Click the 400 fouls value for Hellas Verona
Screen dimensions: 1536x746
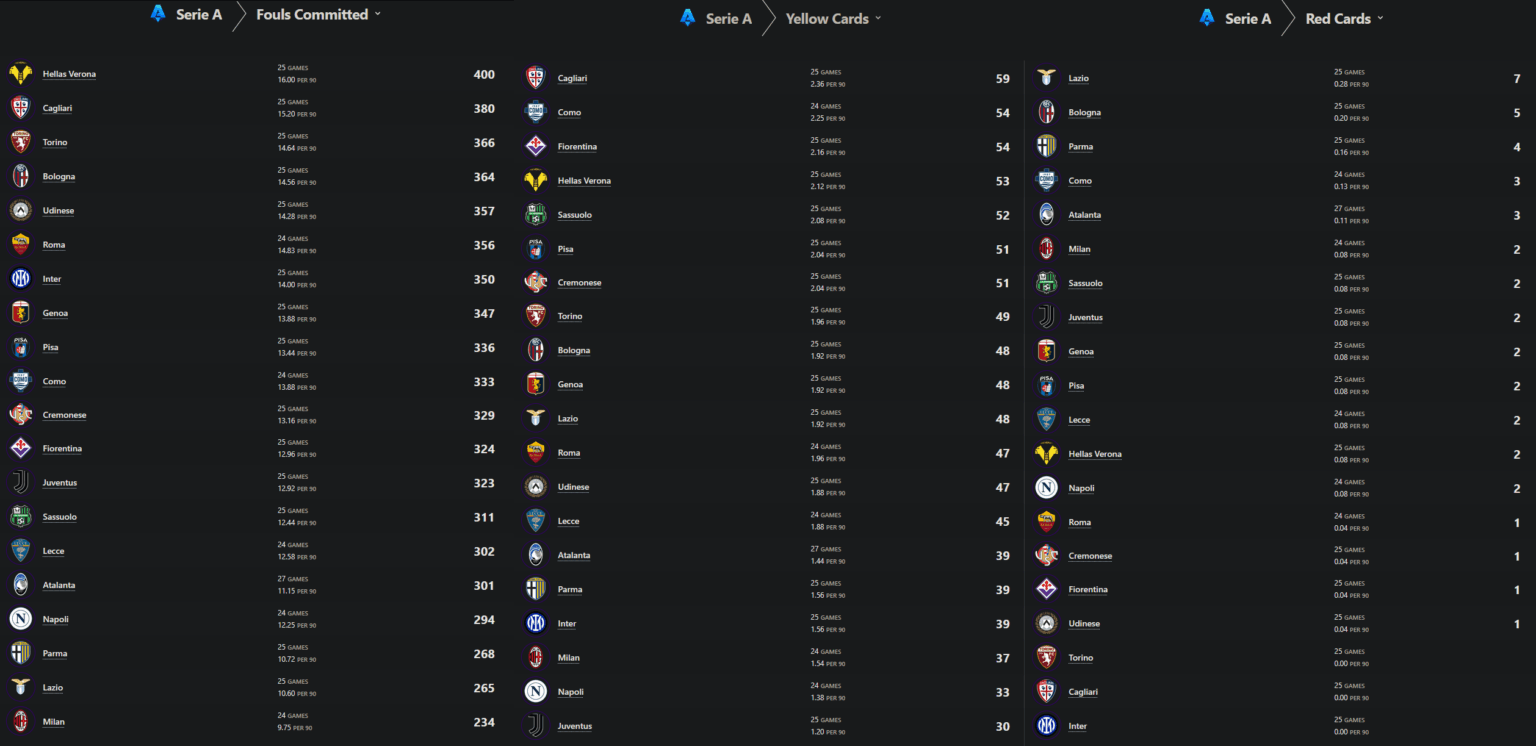point(485,73)
